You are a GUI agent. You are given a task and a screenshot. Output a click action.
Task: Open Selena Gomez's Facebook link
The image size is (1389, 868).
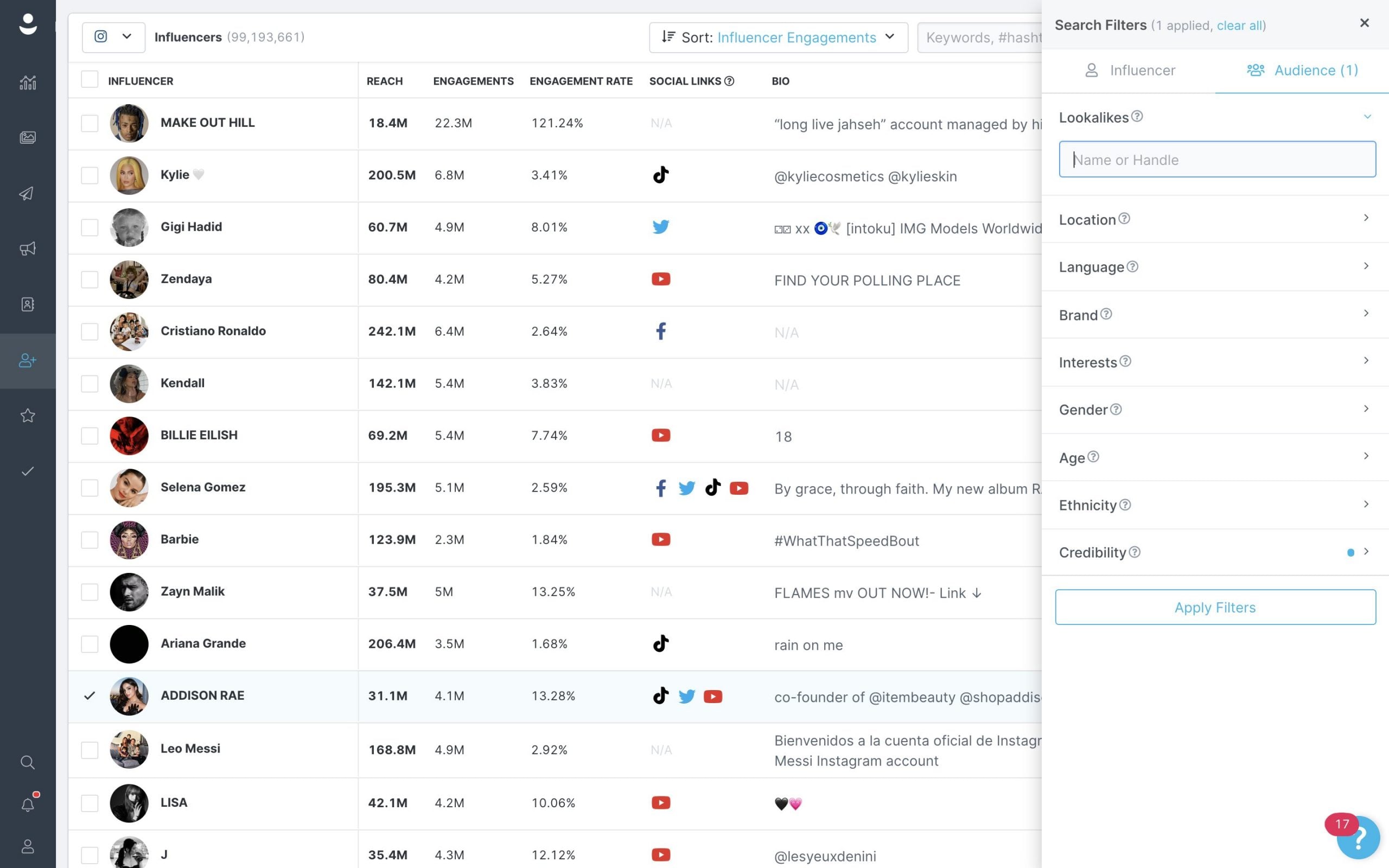660,487
